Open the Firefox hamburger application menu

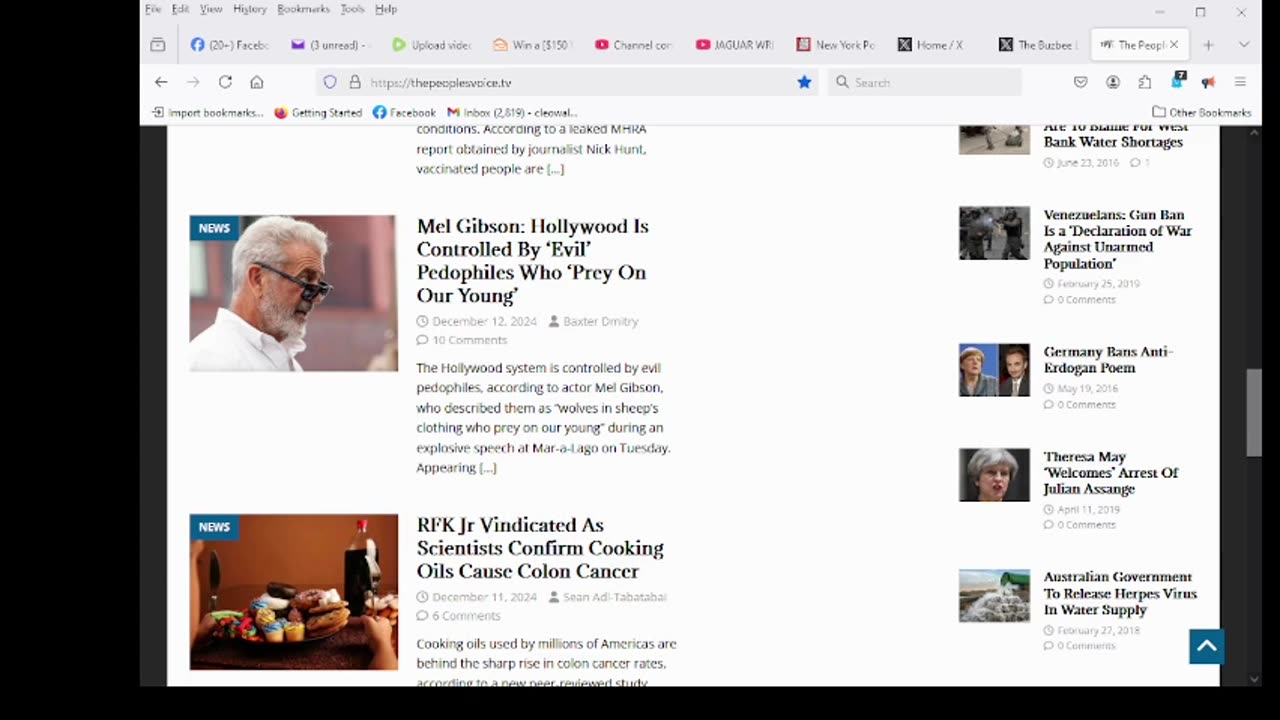tap(1240, 82)
